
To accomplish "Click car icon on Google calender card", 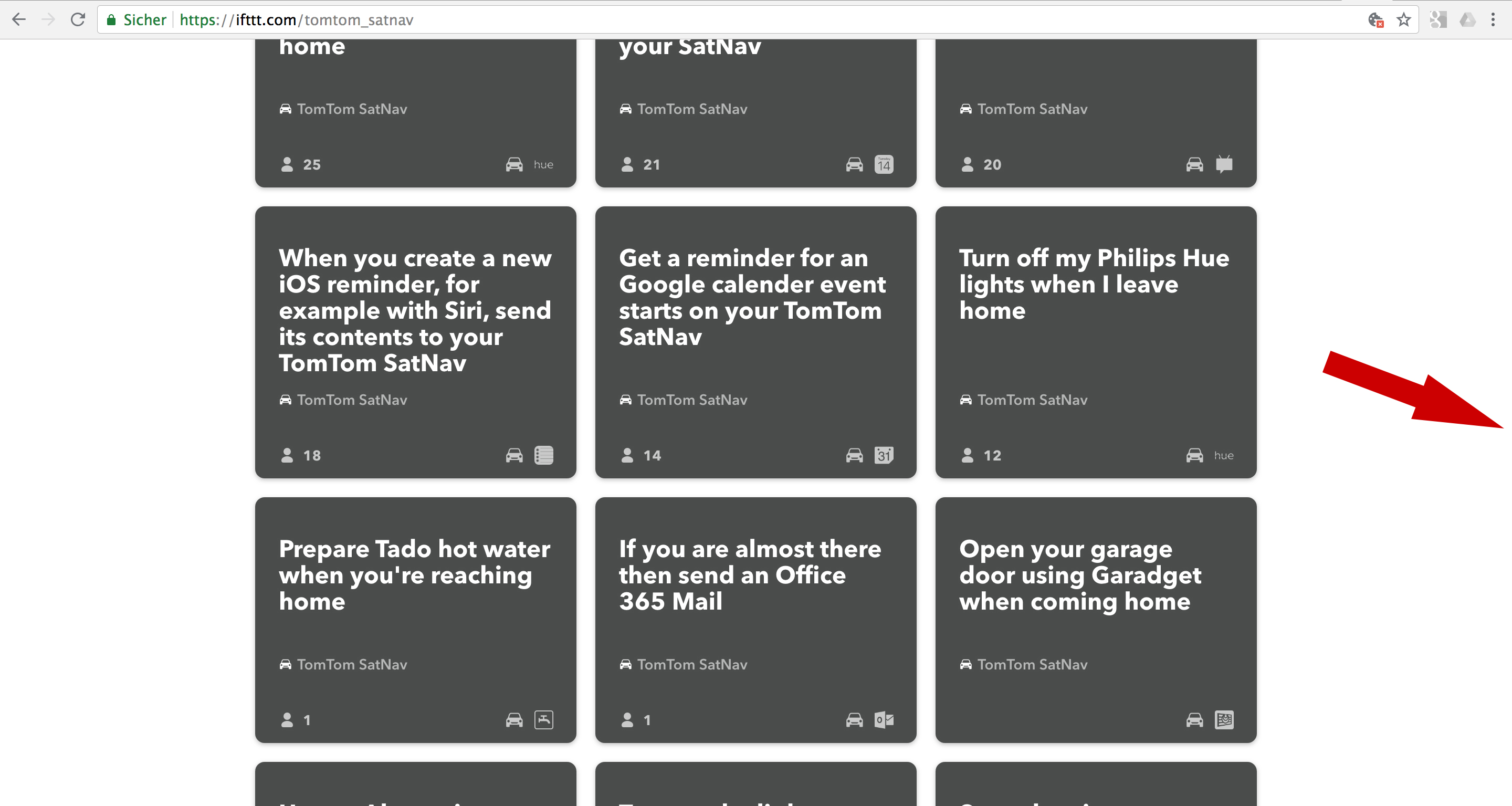I will (855, 456).
